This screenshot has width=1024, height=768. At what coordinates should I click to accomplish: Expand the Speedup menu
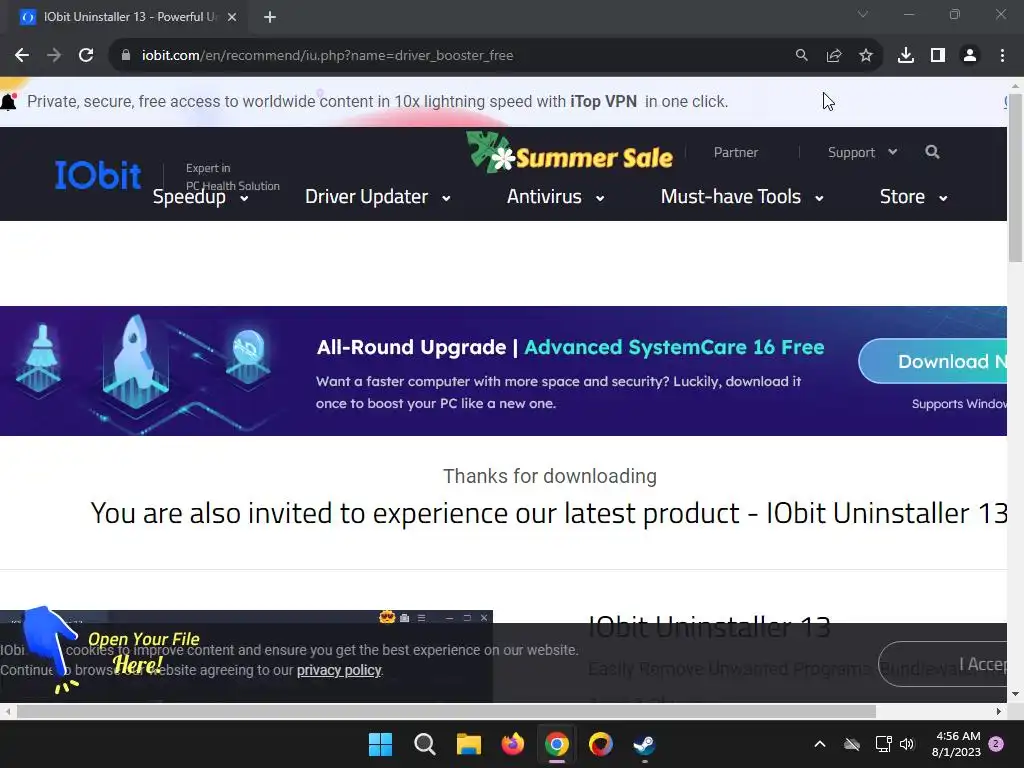click(x=200, y=197)
